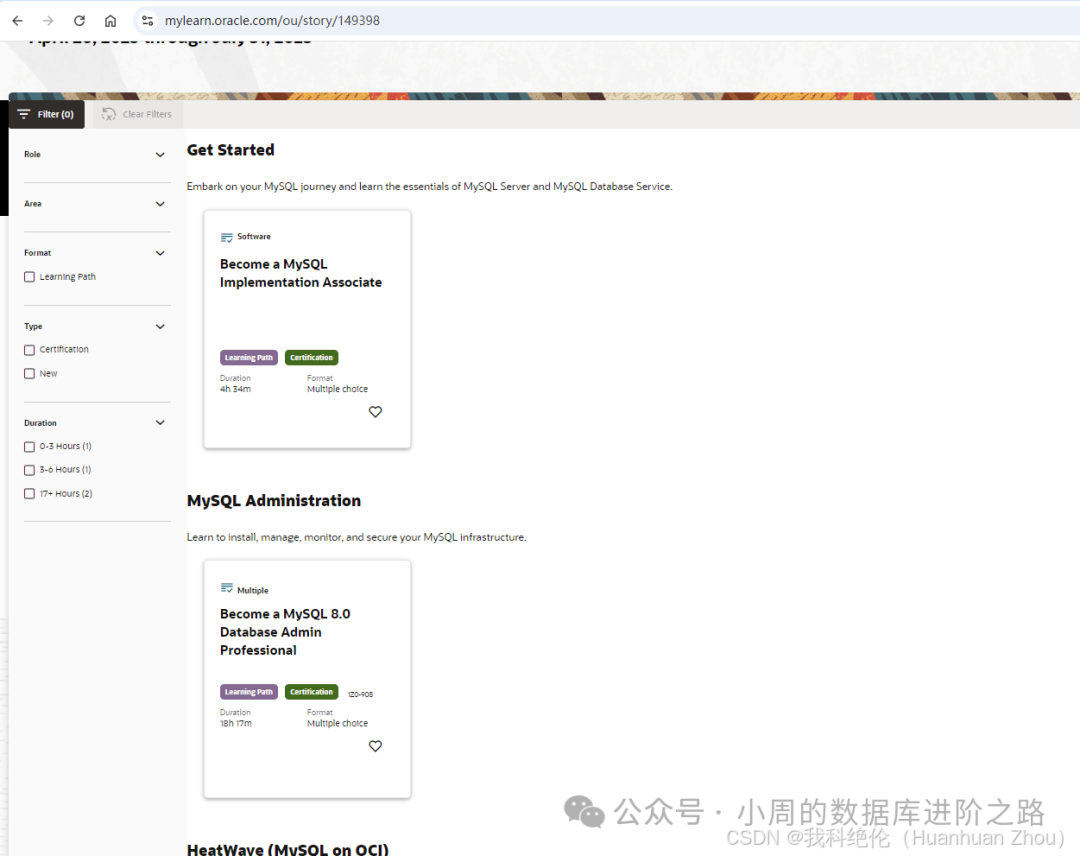Image resolution: width=1080 pixels, height=856 pixels.
Task: Collapse the Role filter chevron
Action: coord(160,155)
